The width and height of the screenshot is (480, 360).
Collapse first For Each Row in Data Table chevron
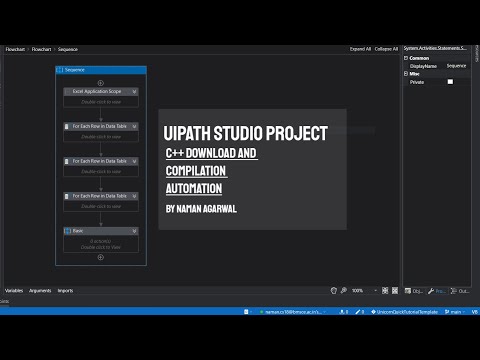click(134, 126)
